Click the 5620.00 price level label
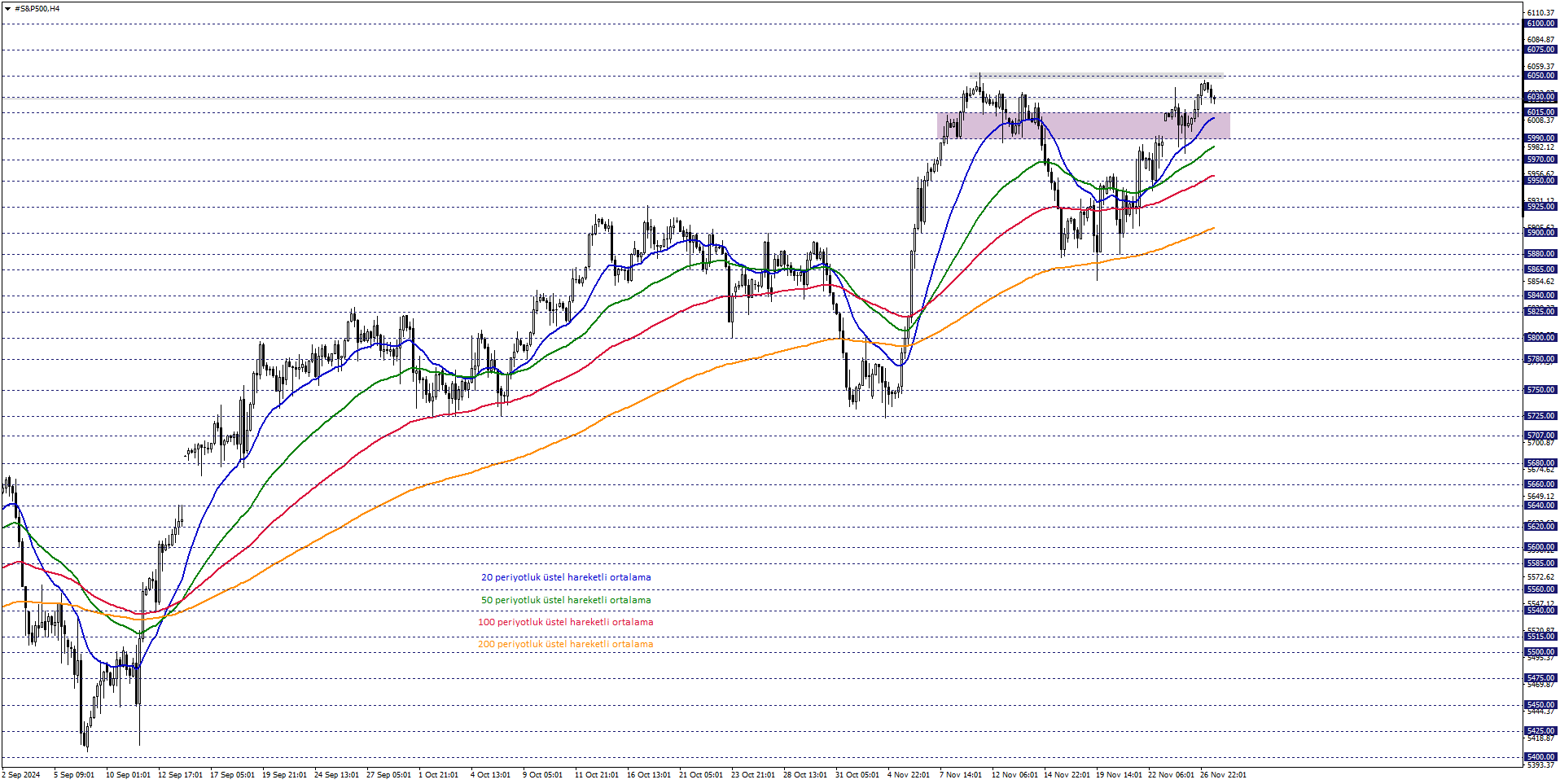 point(1540,527)
